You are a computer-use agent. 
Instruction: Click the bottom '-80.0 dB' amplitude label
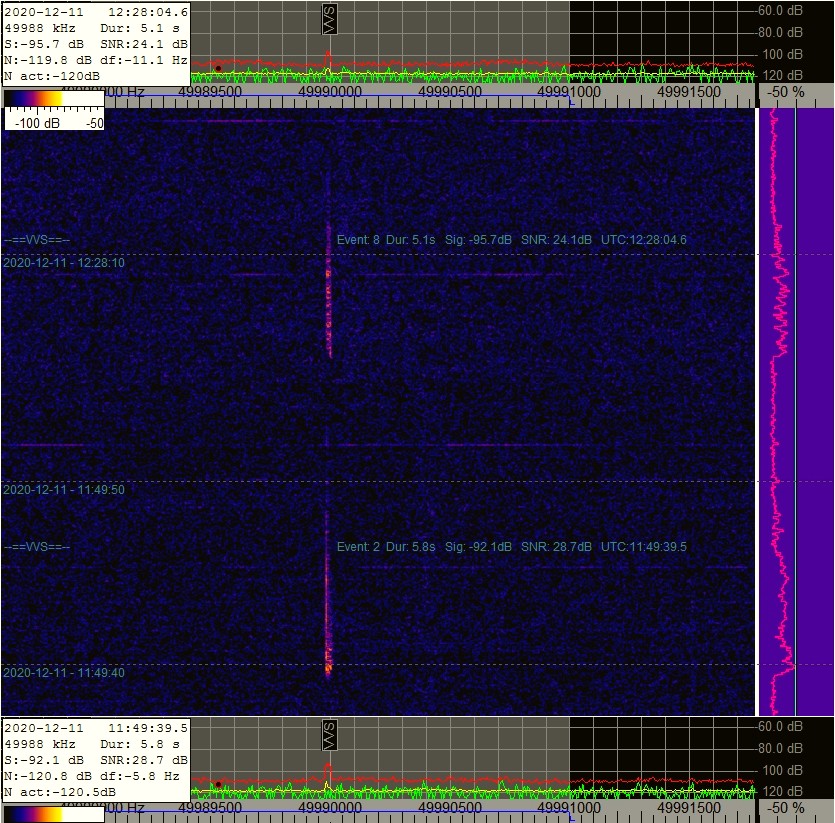(x=780, y=748)
